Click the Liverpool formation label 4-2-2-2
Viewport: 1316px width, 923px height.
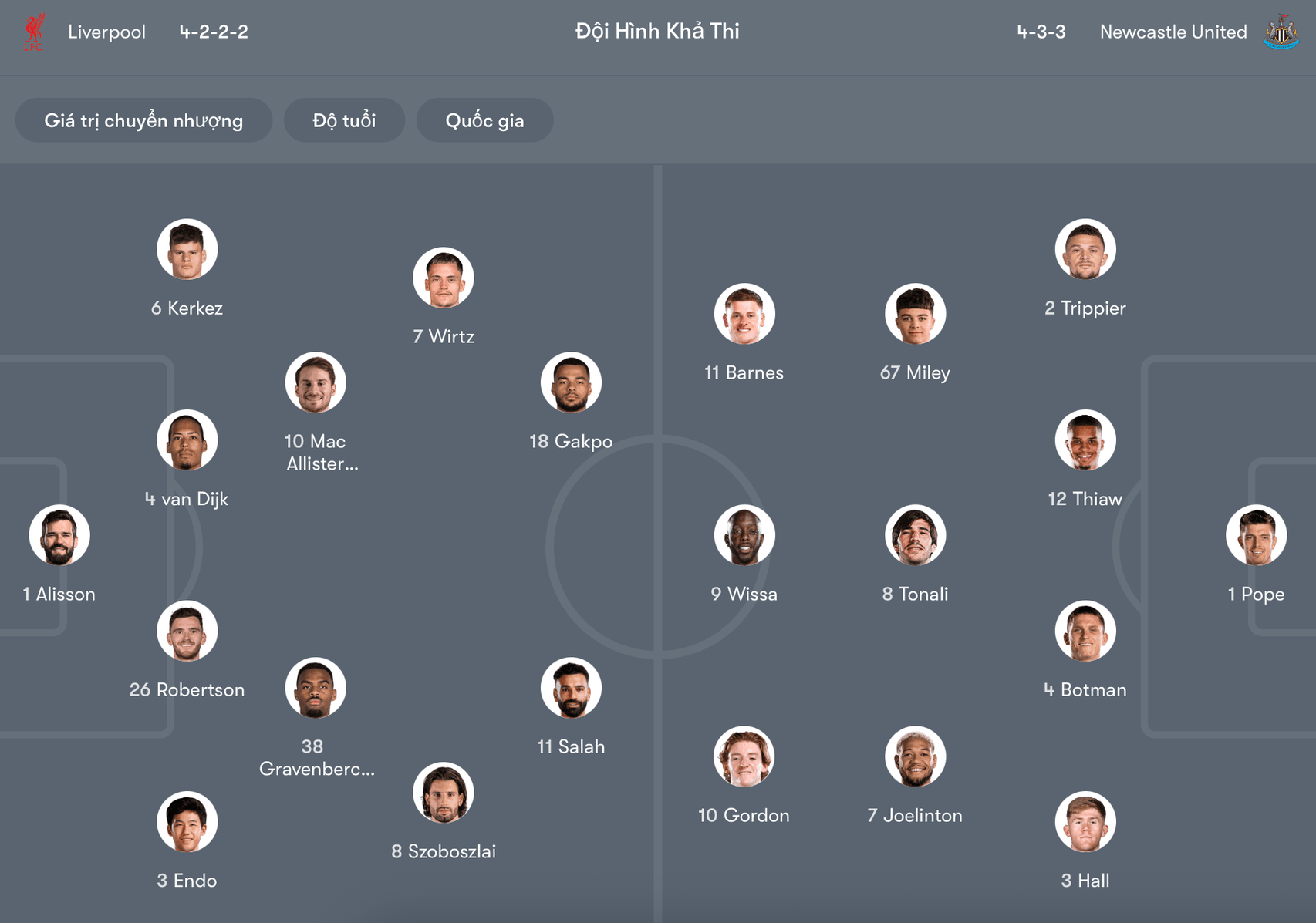click(x=212, y=32)
